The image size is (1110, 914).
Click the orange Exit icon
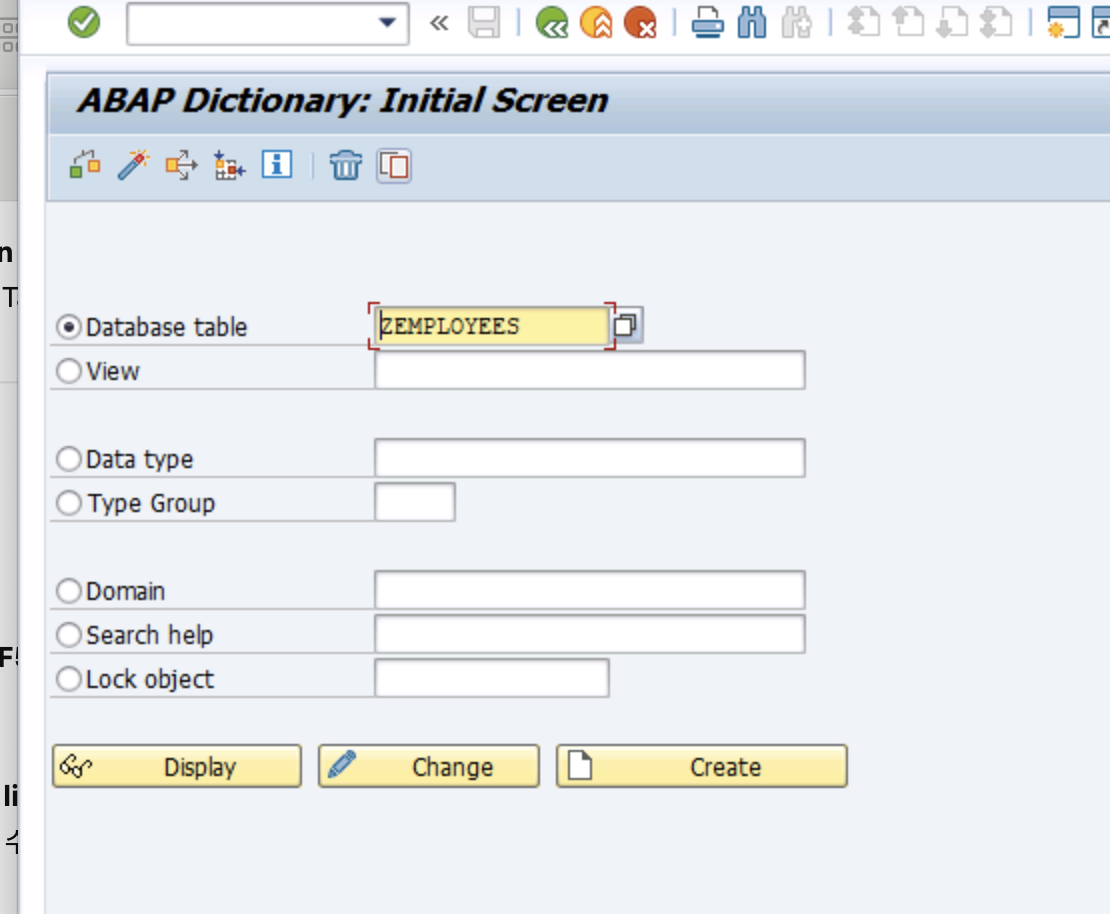tap(596, 23)
